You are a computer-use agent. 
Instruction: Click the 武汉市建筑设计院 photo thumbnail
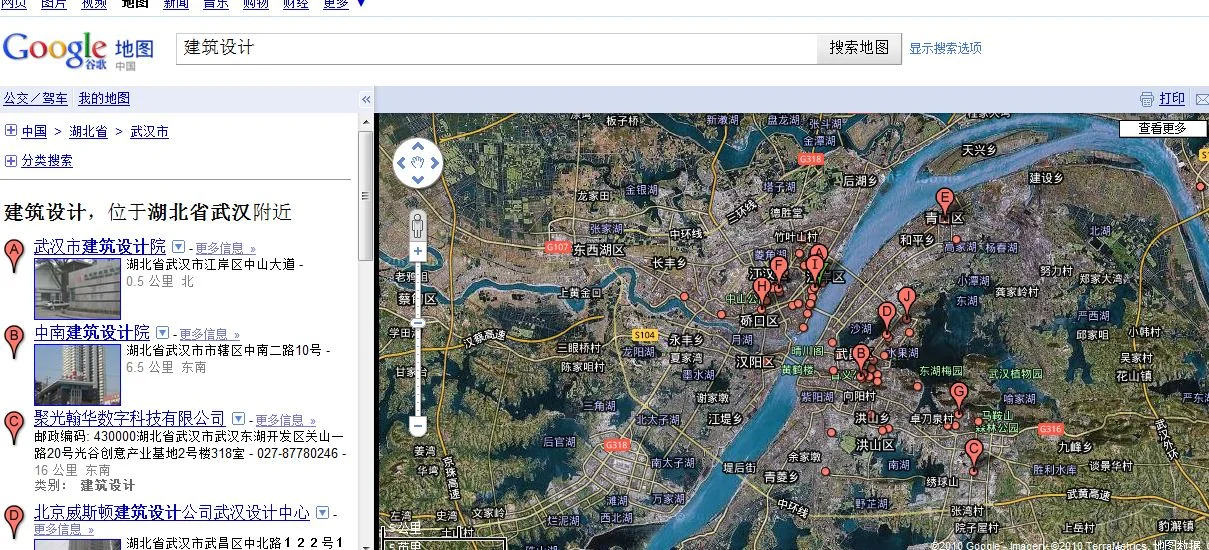[x=77, y=288]
